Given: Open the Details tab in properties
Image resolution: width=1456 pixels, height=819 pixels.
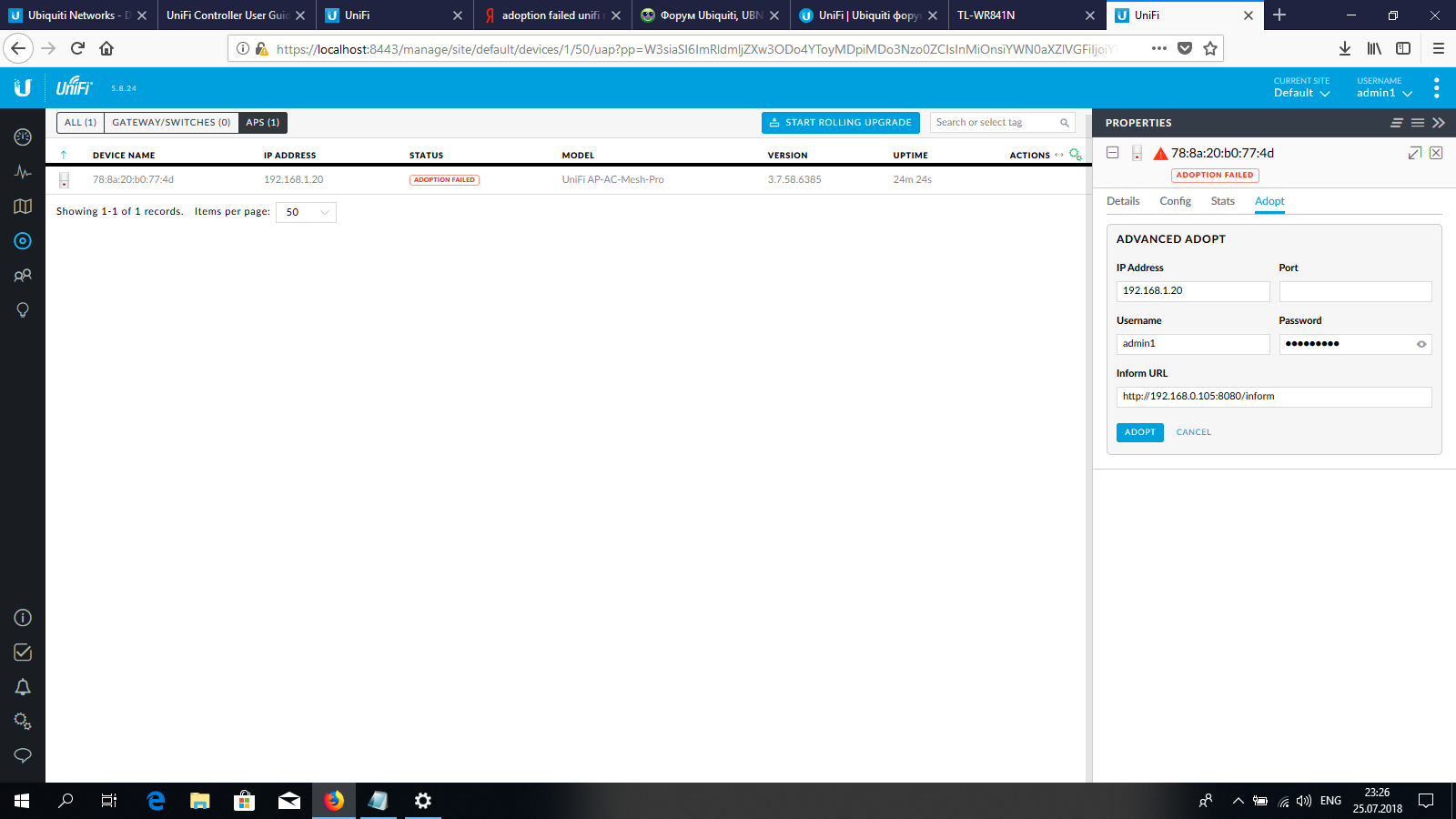Looking at the screenshot, I should (x=1123, y=201).
